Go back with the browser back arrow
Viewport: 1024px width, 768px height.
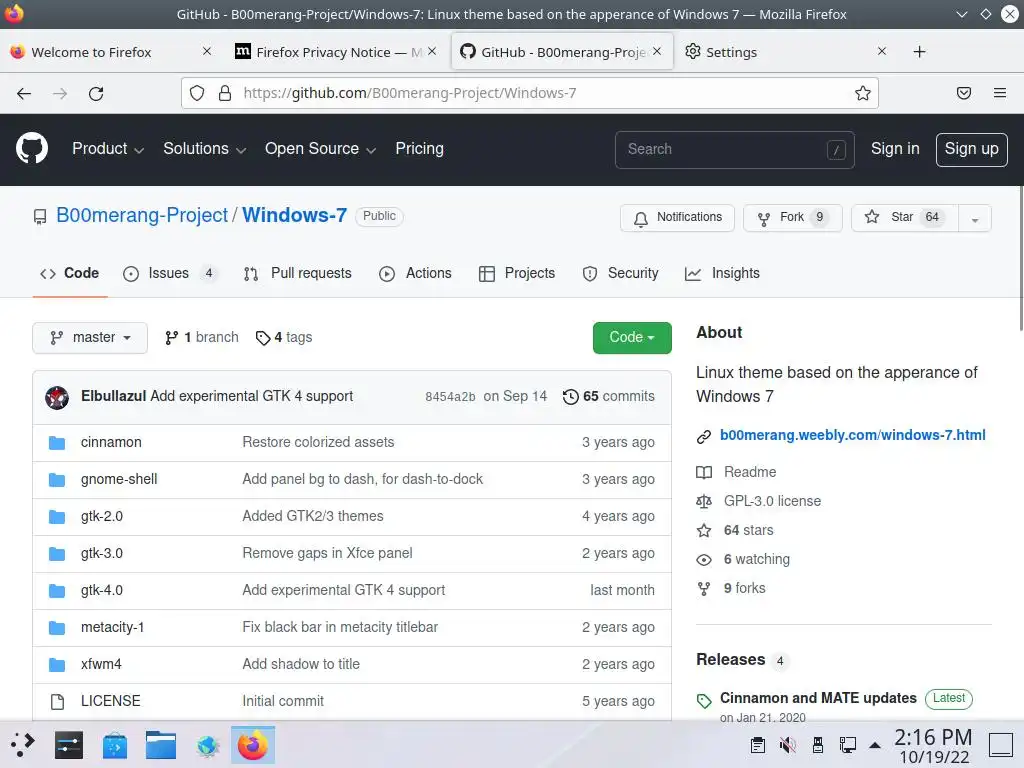coord(24,93)
